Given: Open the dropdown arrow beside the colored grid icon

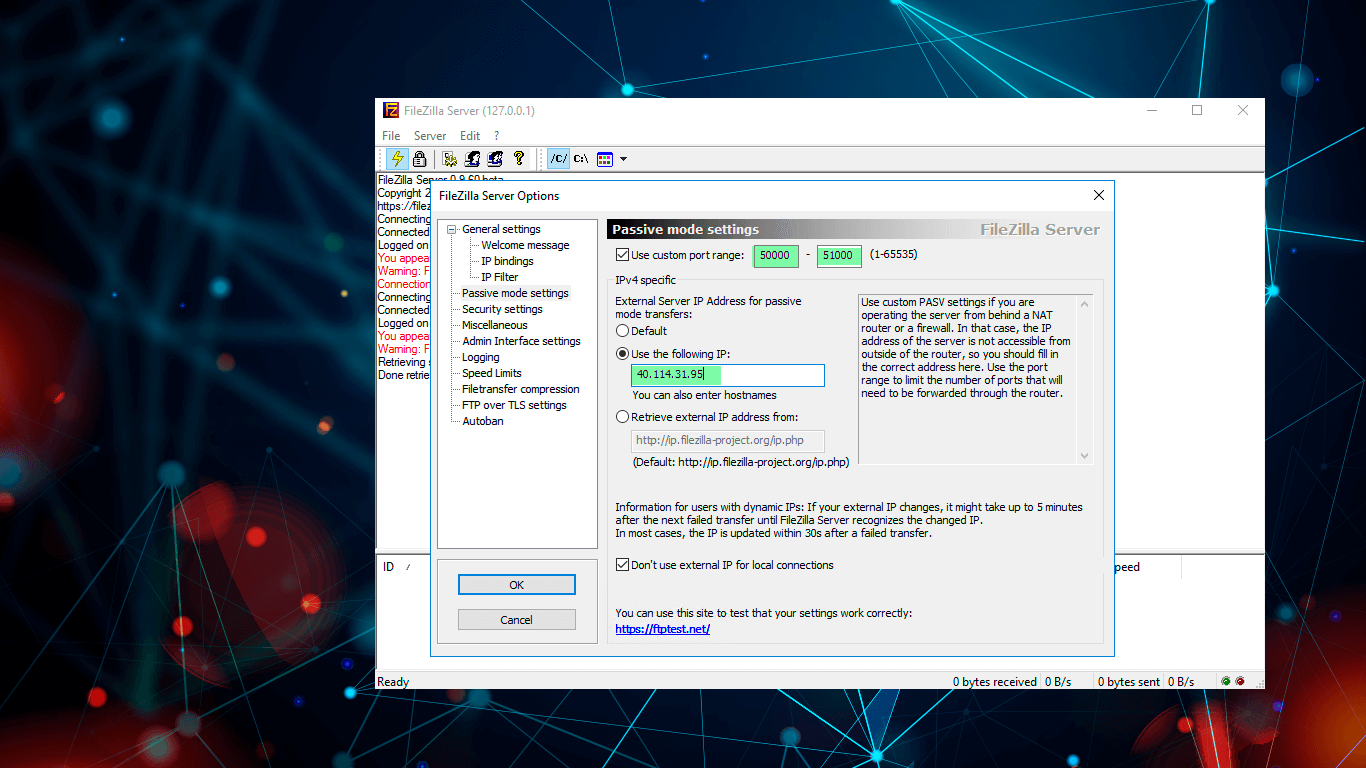Looking at the screenshot, I should click(x=624, y=159).
